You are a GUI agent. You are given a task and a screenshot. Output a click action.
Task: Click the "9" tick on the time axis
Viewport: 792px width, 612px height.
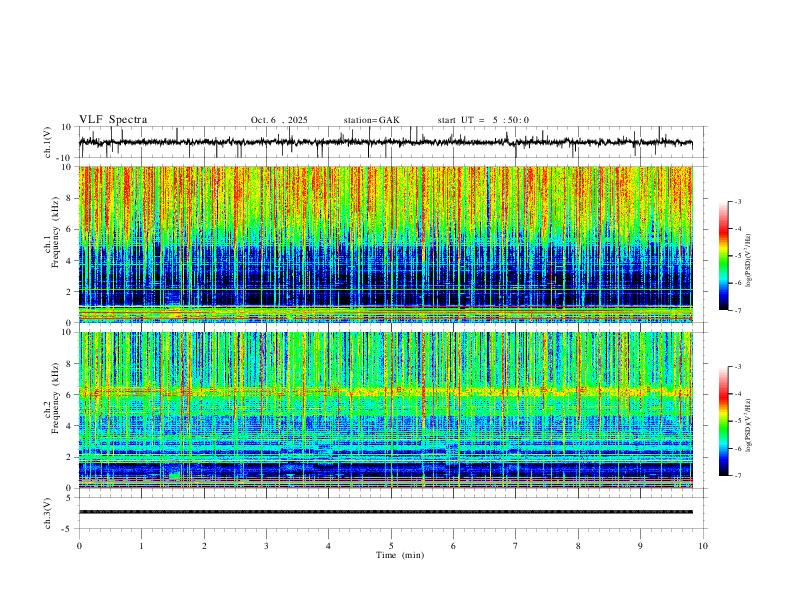pyautogui.click(x=640, y=546)
